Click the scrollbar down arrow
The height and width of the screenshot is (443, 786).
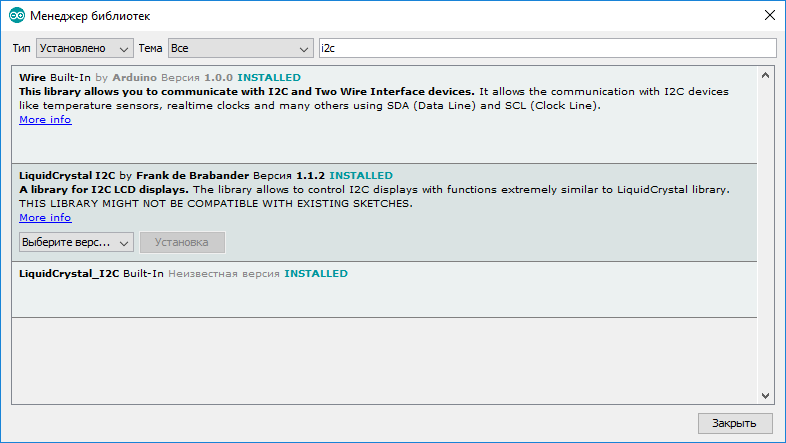click(x=765, y=394)
